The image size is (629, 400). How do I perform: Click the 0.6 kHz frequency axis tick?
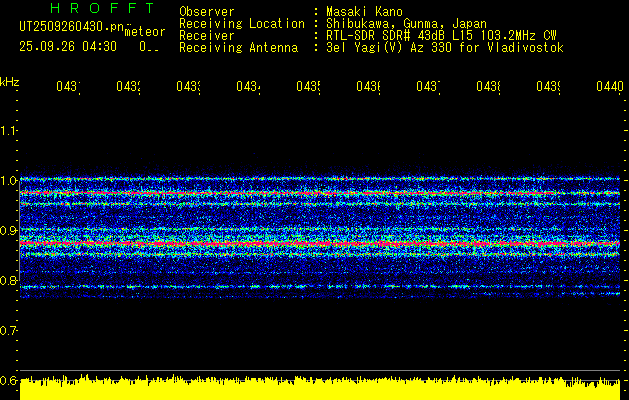pyautogui.click(x=10, y=380)
